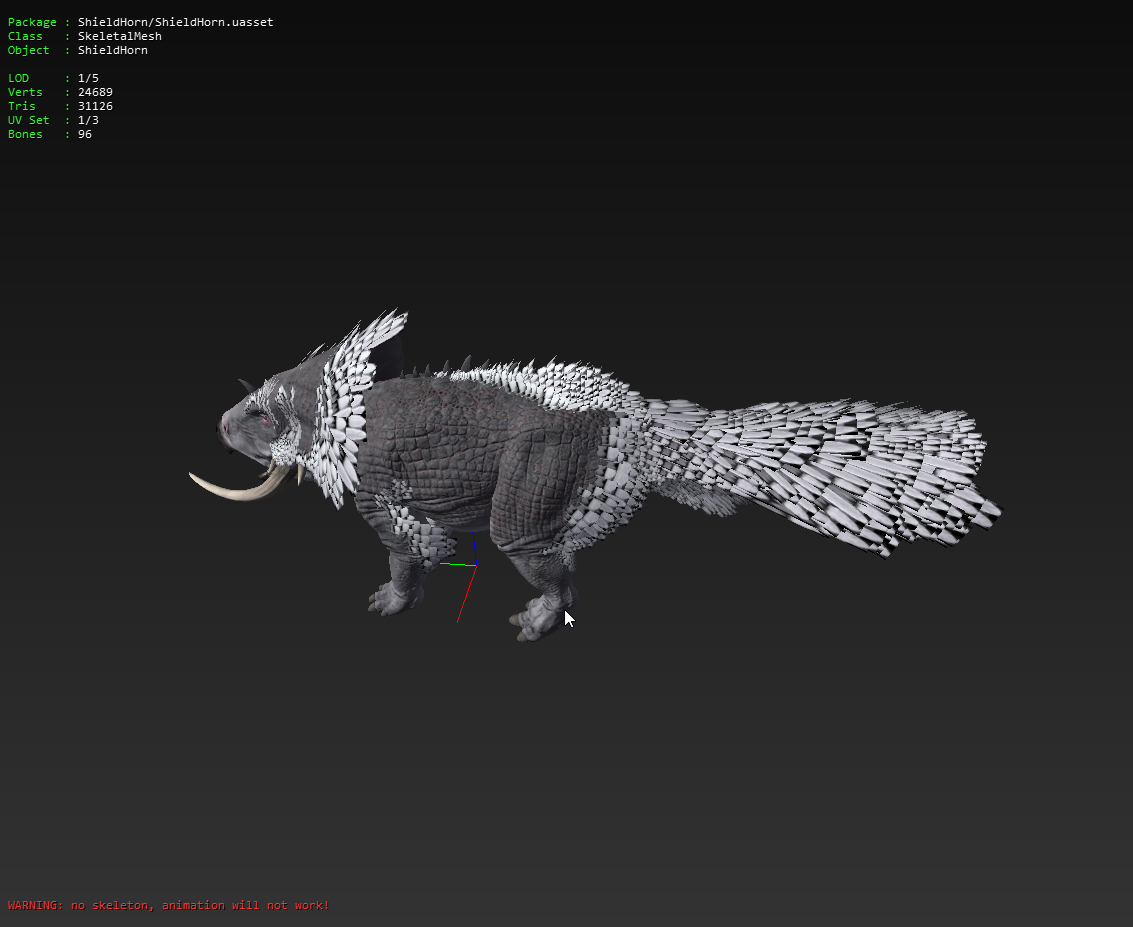This screenshot has width=1133, height=927.
Task: Click the Bones count 96
Action: pyautogui.click(x=85, y=134)
